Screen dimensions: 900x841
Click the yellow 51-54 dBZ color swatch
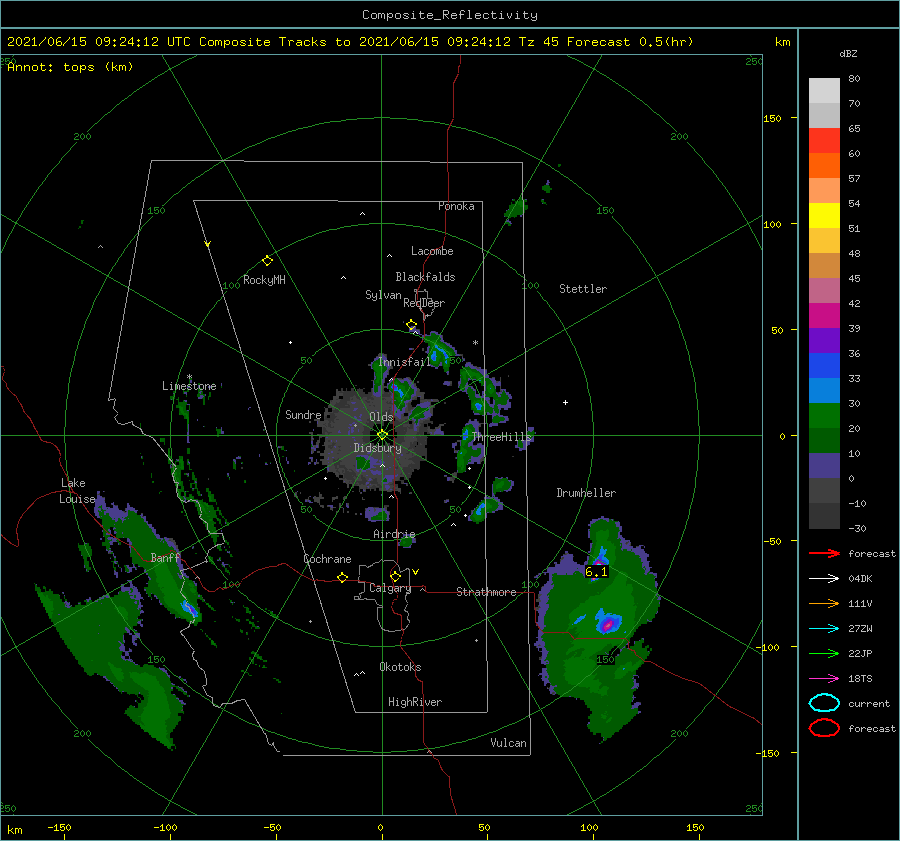(x=824, y=215)
